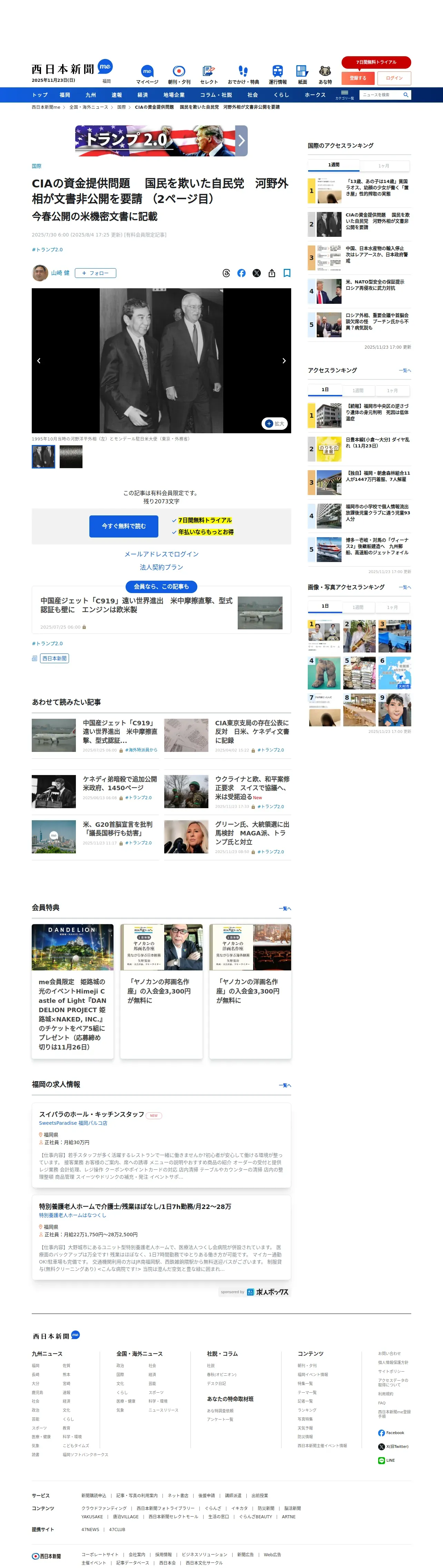Open 紙面 newspaper viewer icon
Screen dimensions: 443x1568
point(303,75)
